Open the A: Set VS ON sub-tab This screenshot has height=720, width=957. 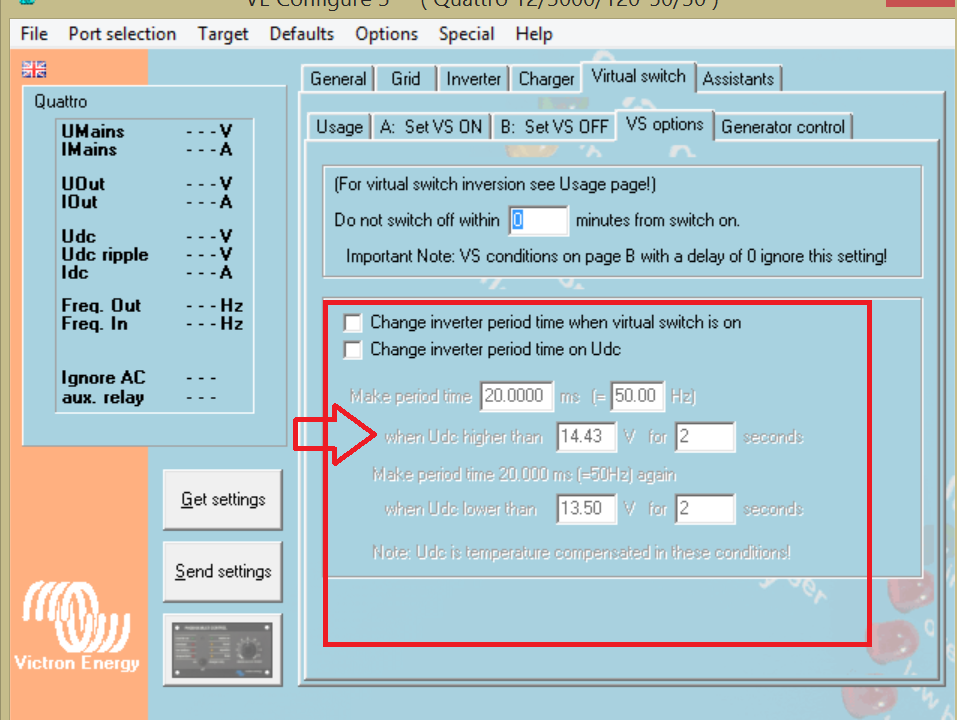click(x=431, y=128)
